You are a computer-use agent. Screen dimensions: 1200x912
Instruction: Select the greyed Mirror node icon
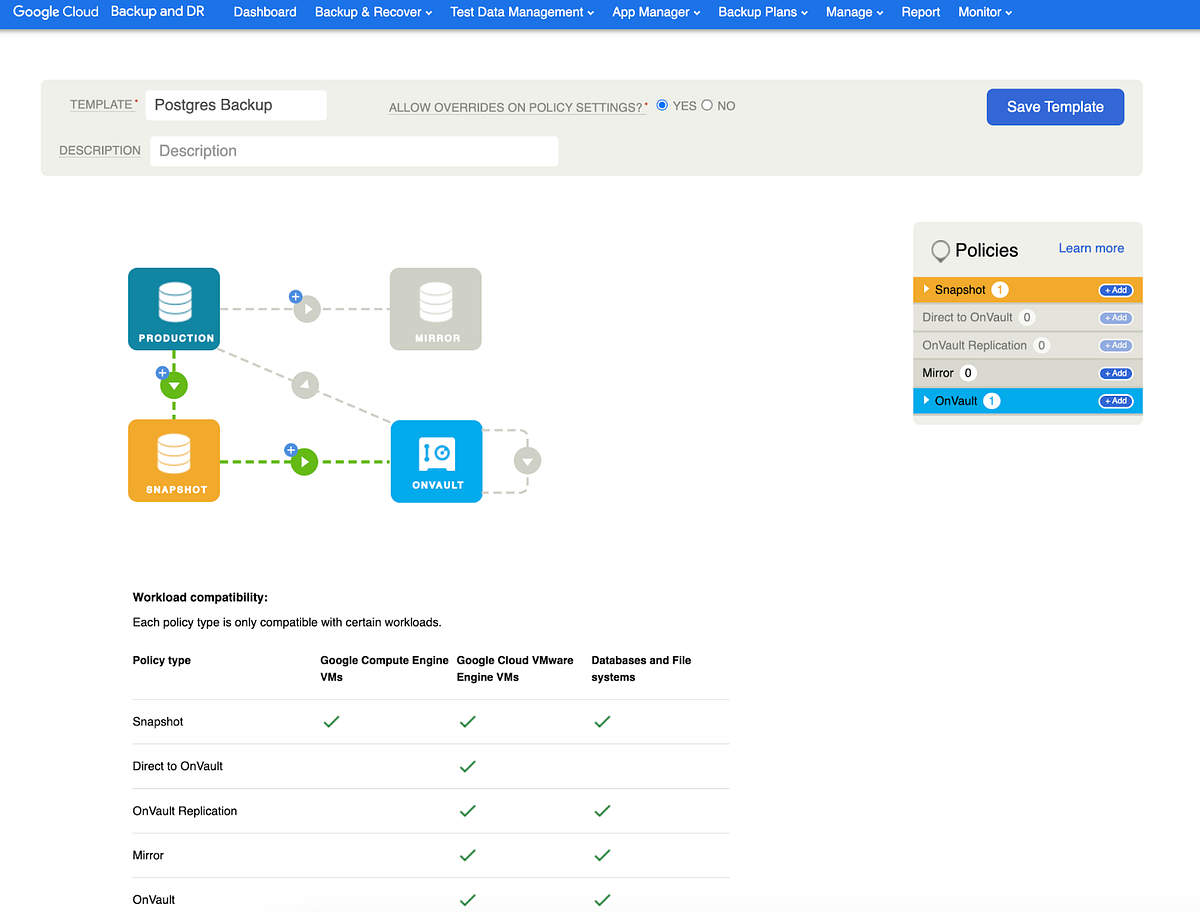coord(436,309)
